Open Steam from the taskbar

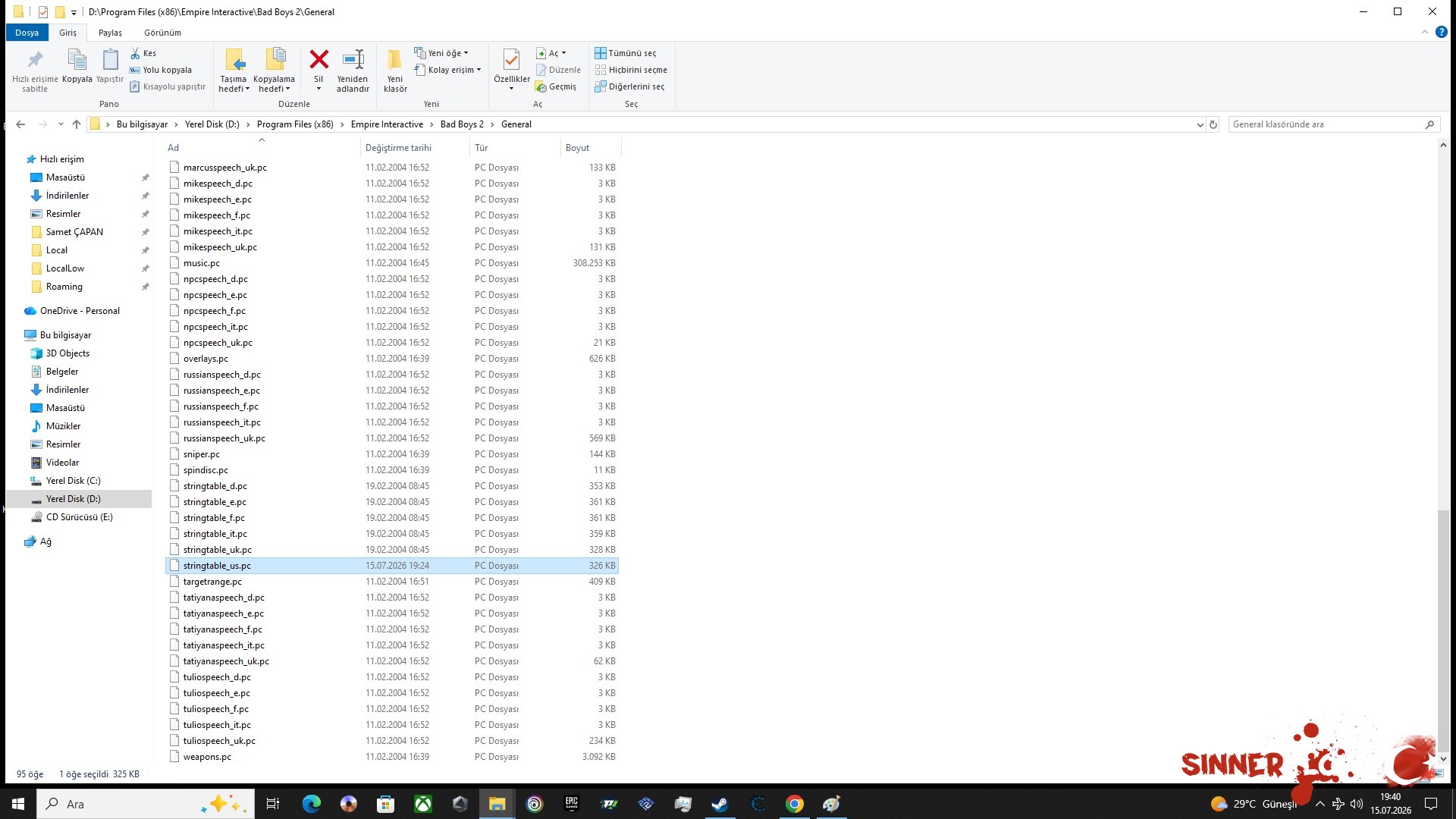click(x=720, y=804)
